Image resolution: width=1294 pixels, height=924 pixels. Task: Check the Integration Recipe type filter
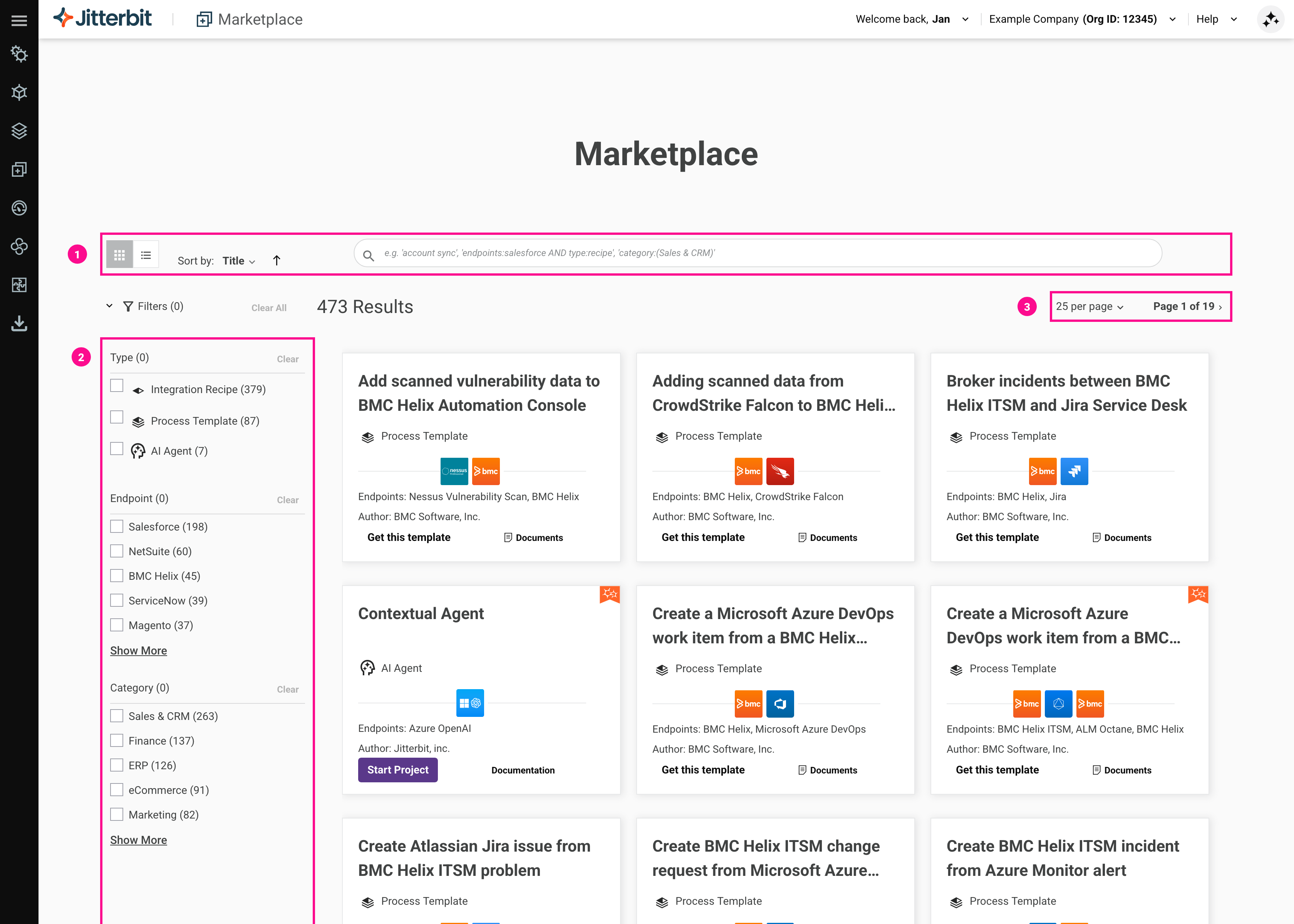click(117, 385)
